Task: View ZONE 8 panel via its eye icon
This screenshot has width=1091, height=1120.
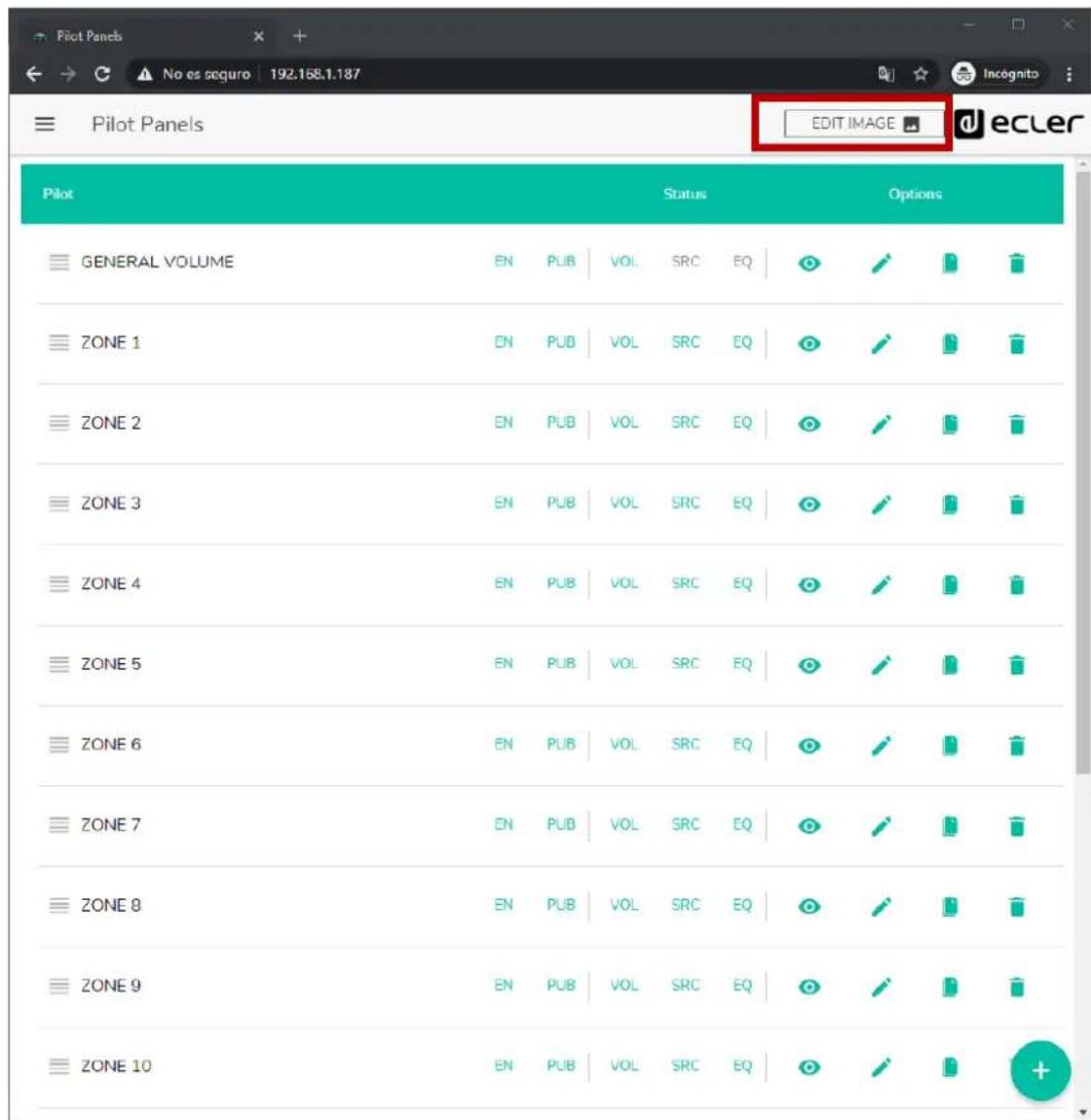Action: pos(809,907)
